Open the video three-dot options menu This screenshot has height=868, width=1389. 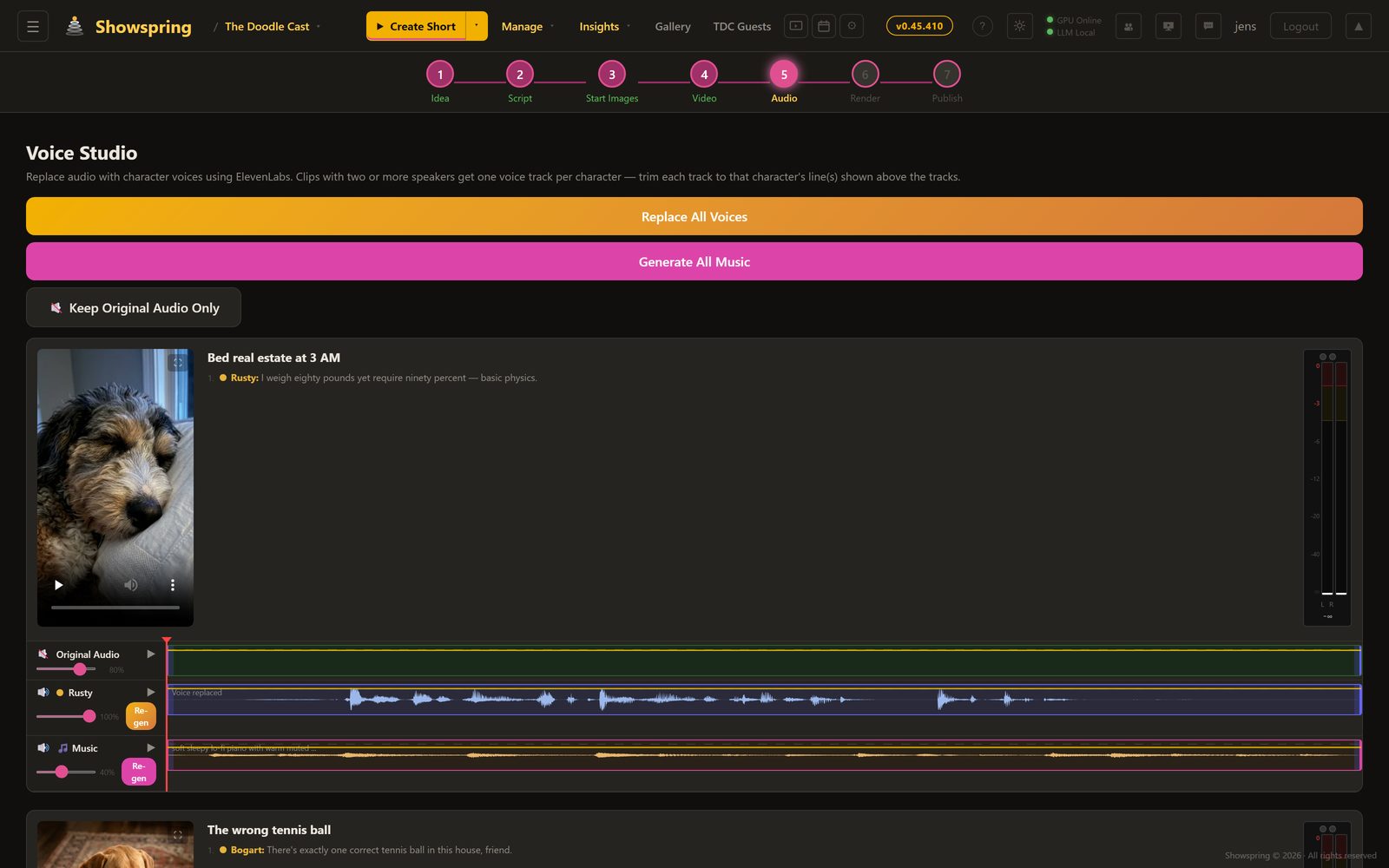172,585
